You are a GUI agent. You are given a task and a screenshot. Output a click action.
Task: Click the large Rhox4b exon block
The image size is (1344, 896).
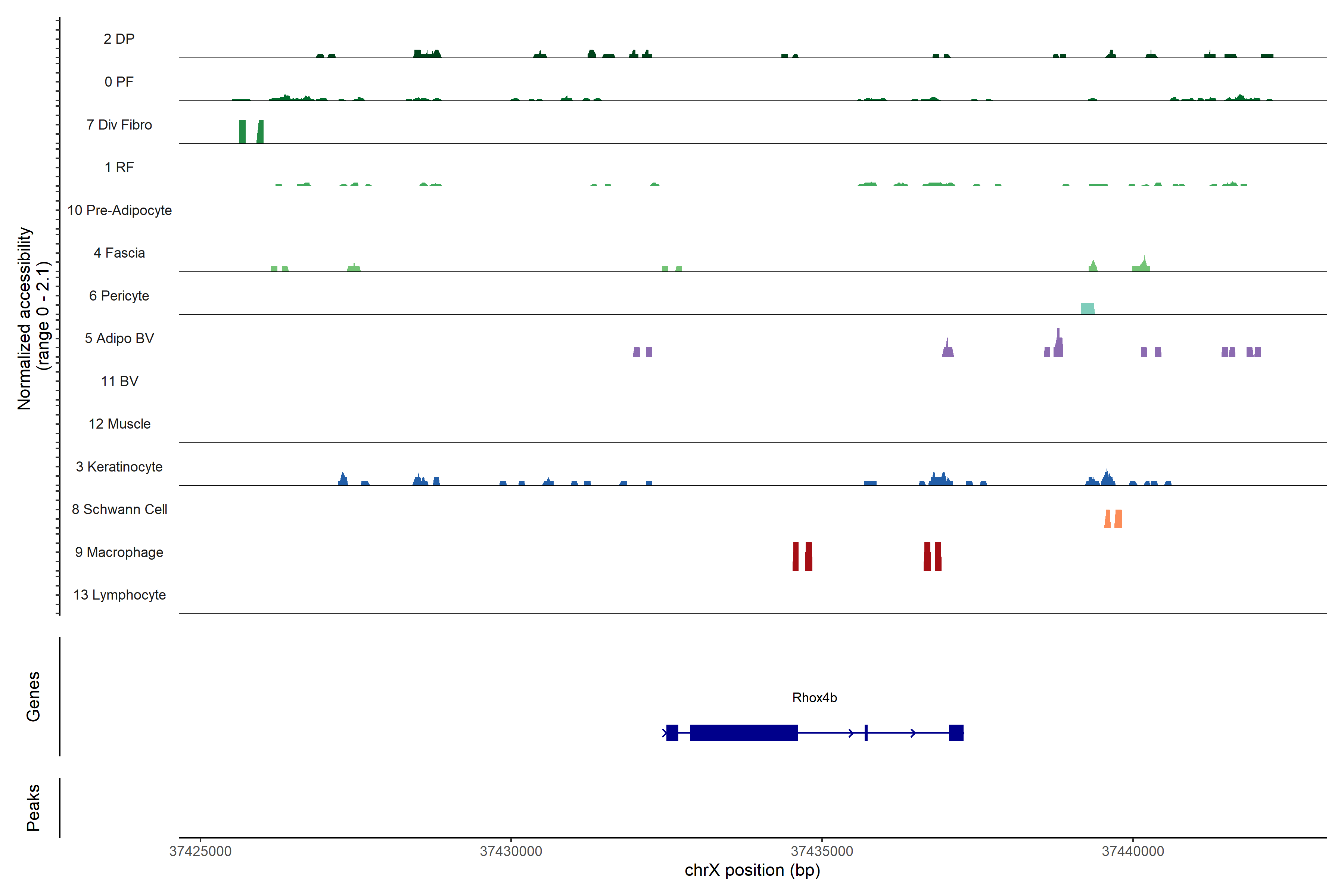tap(743, 732)
